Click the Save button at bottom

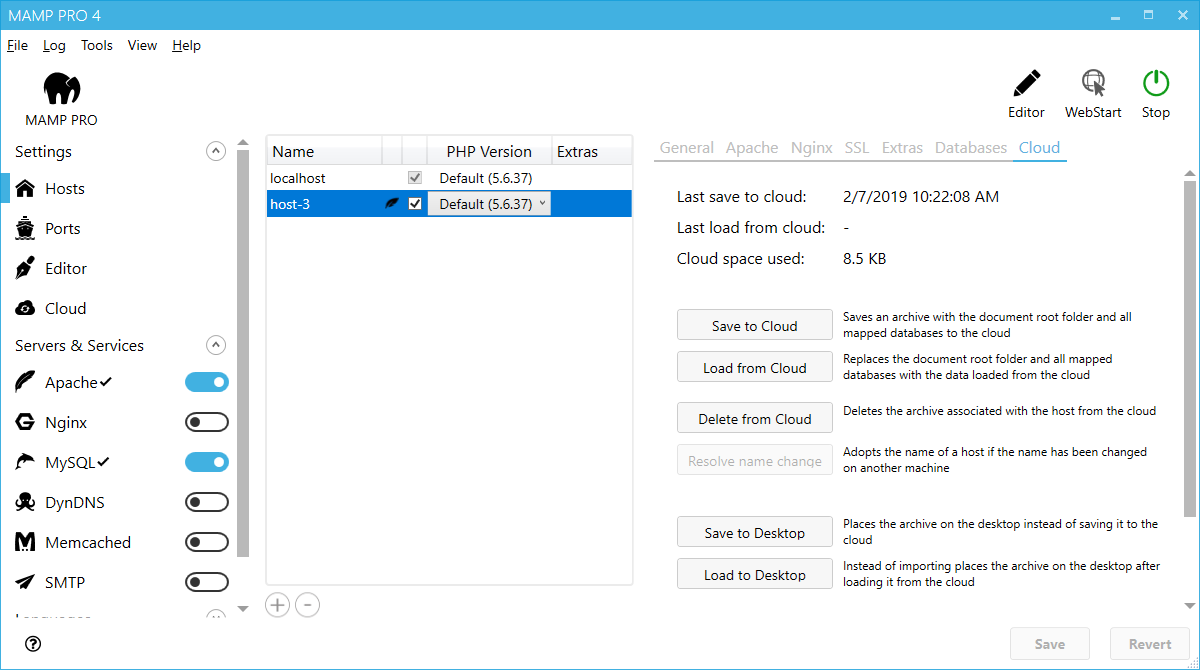coord(1049,644)
